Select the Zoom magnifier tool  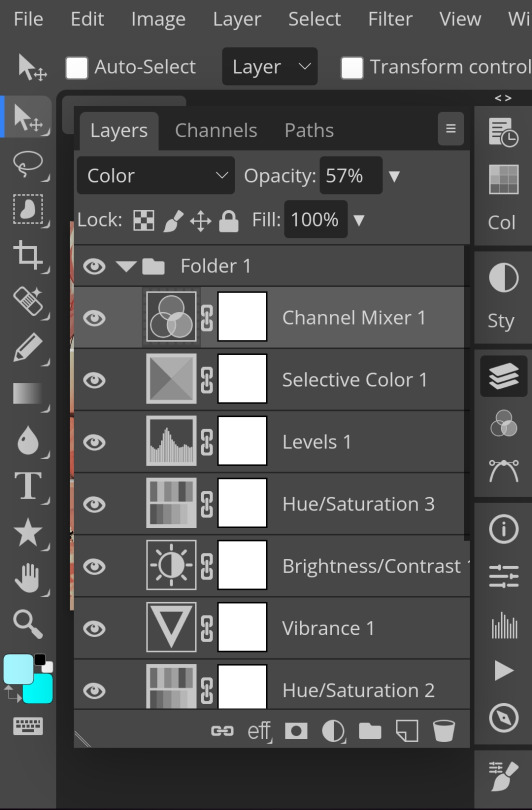tap(28, 624)
